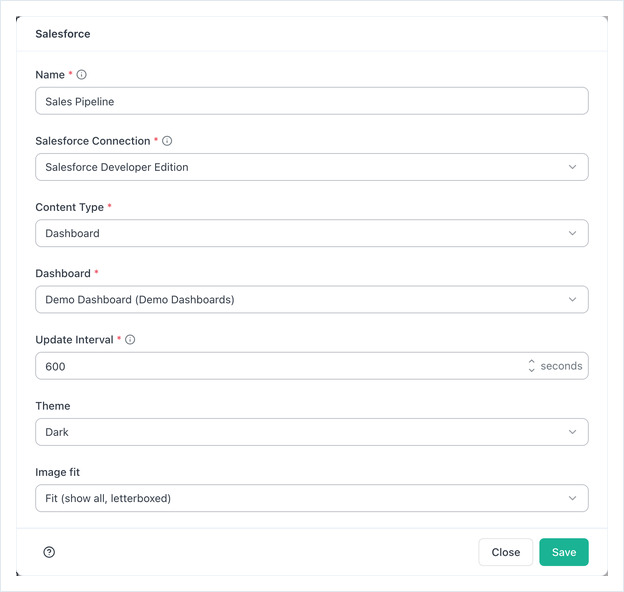Open the help question mark icon
624x592 pixels.
click(x=49, y=552)
